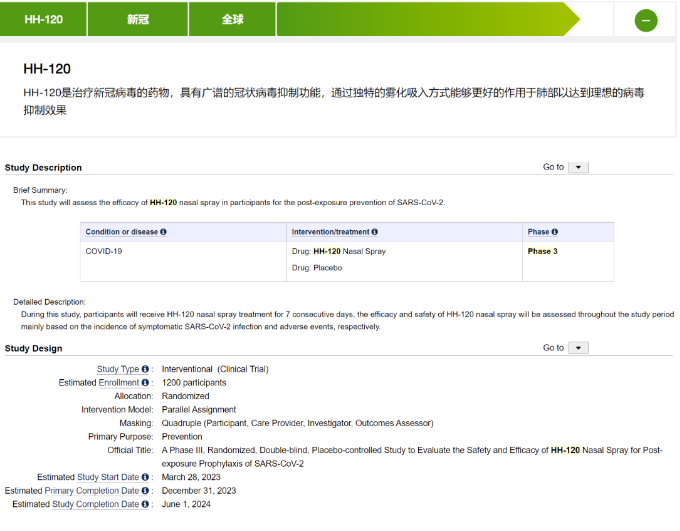Click the info icon beside Condition or disease
680x531 pixels.
click(163, 232)
